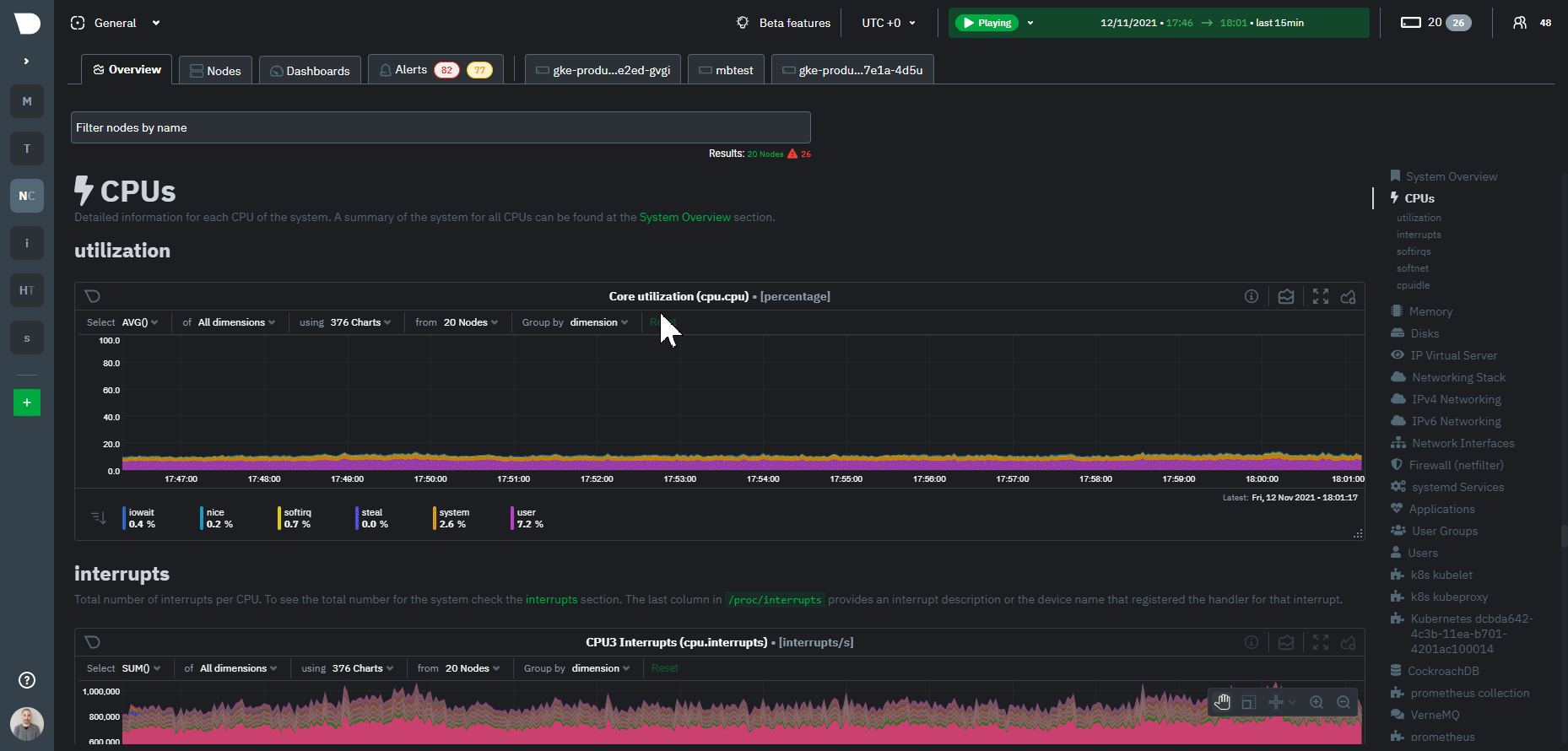Toggle the system dimension in legend

tap(452, 518)
